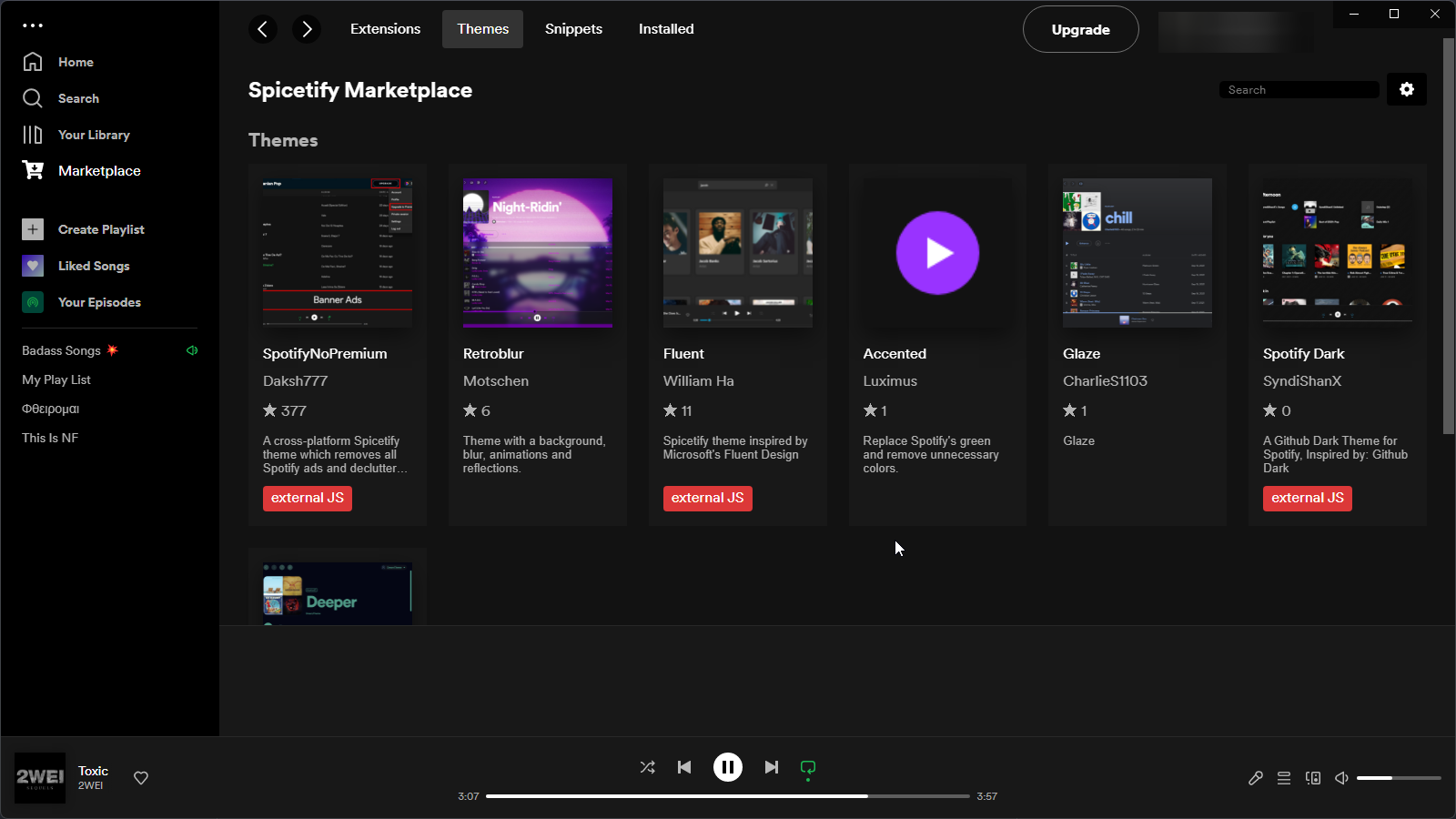The image size is (1456, 819).
Task: Click the Marketplace search field
Action: pyautogui.click(x=1299, y=89)
